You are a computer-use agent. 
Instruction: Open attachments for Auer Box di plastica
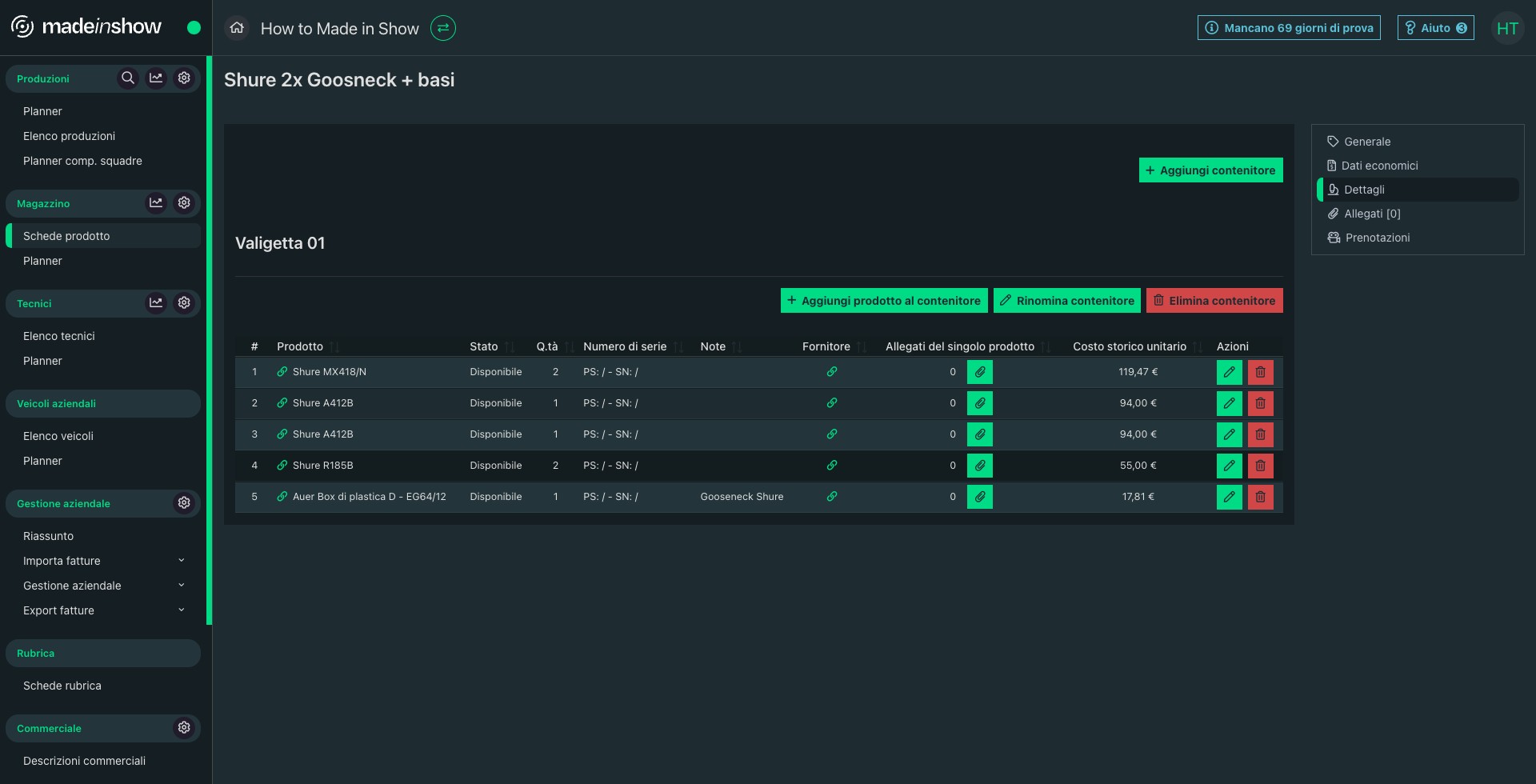[980, 497]
